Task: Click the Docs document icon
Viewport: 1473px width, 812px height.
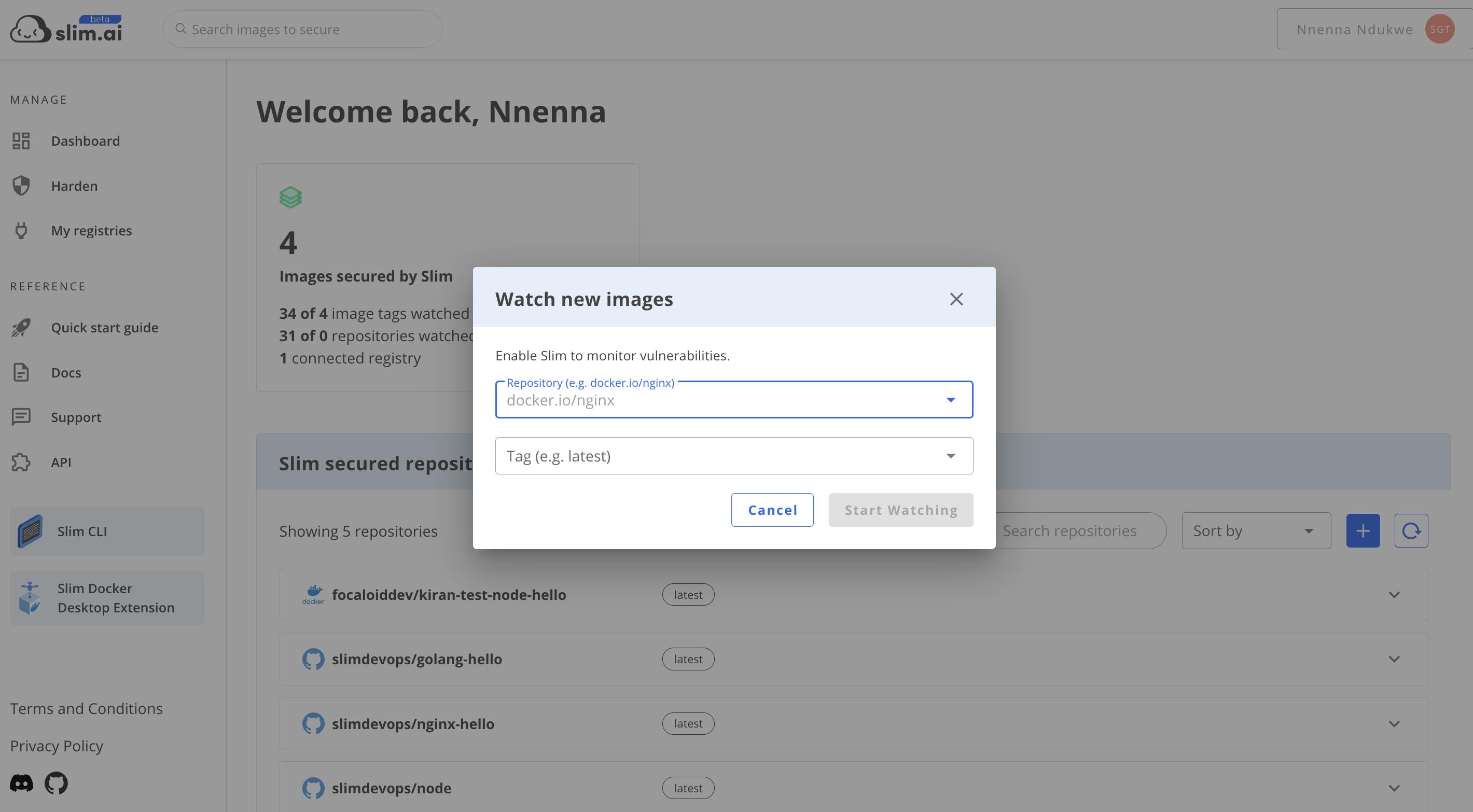Action: (x=21, y=372)
